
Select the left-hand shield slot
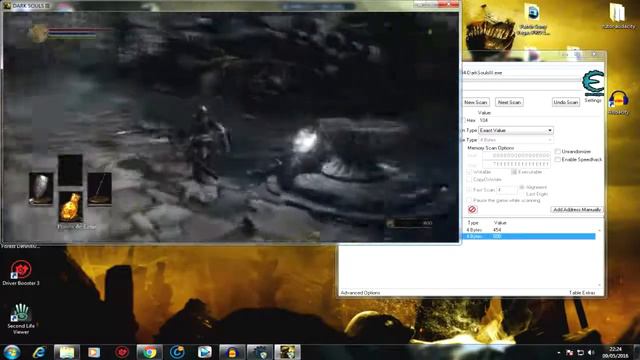(41, 189)
